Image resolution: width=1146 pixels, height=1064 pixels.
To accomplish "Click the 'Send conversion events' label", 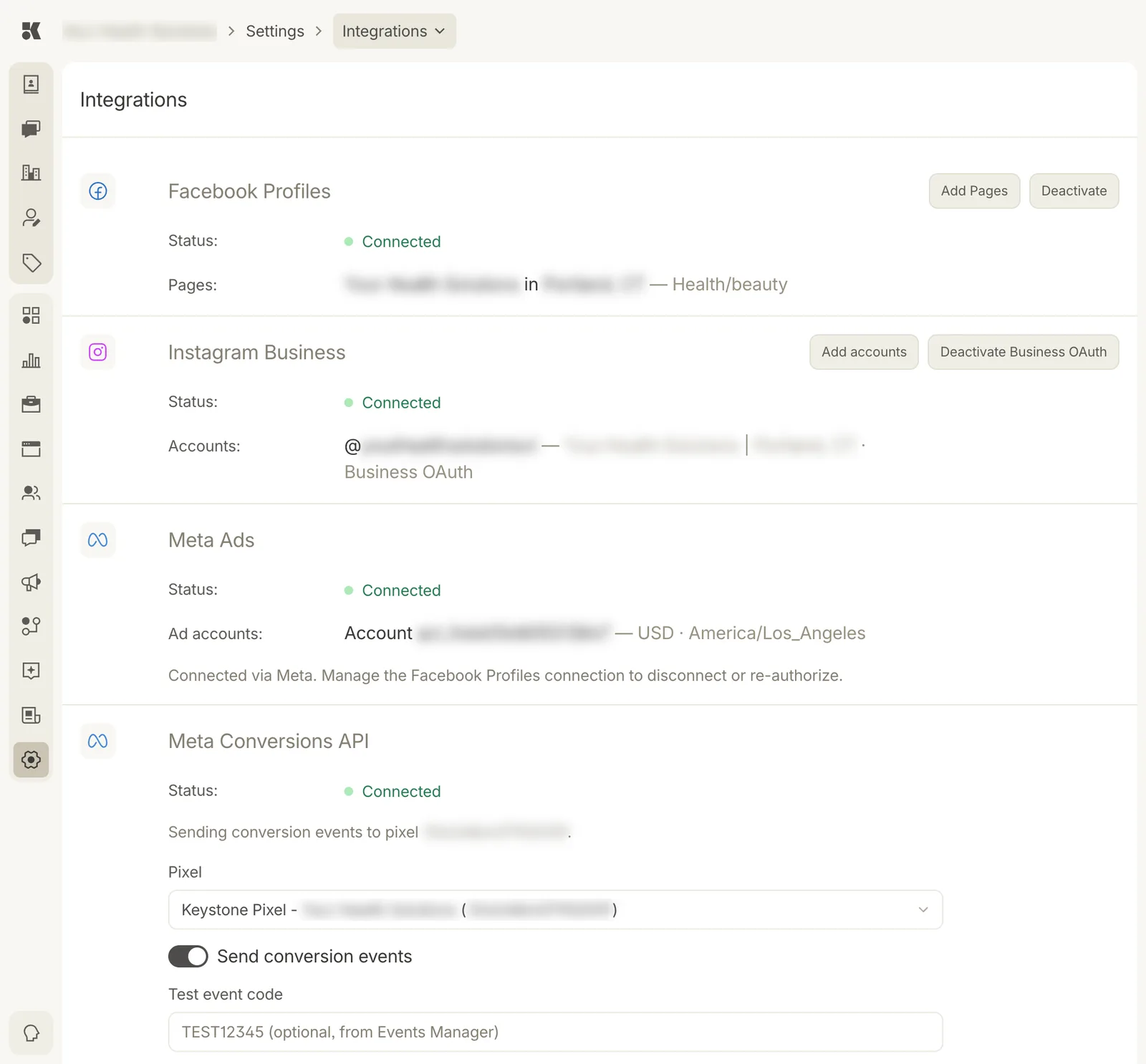I will tap(314, 957).
